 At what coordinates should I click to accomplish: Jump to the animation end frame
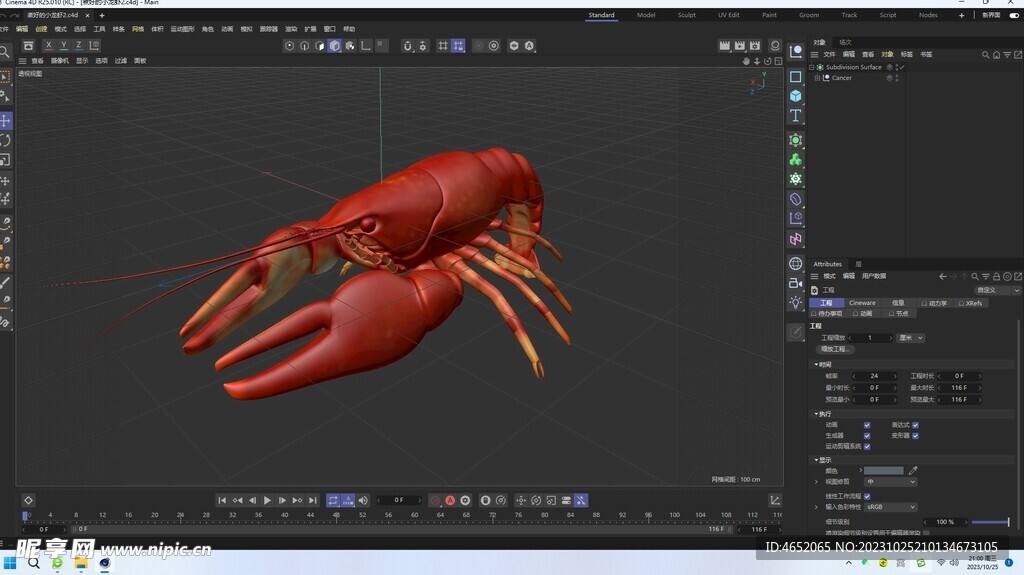[x=313, y=500]
